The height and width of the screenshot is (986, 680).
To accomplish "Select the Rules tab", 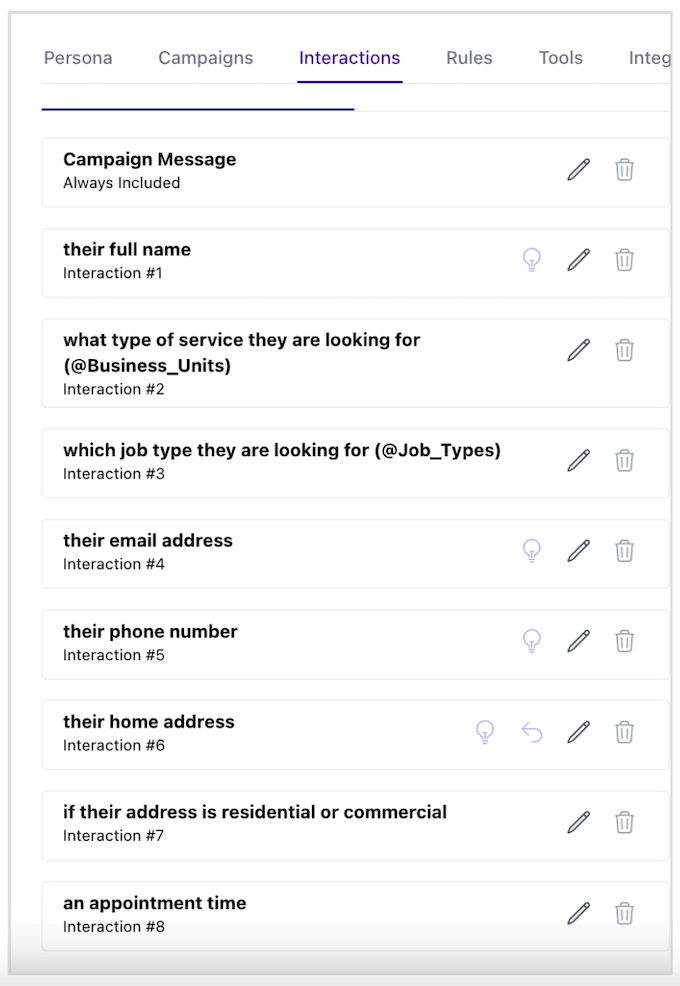I will tap(469, 58).
